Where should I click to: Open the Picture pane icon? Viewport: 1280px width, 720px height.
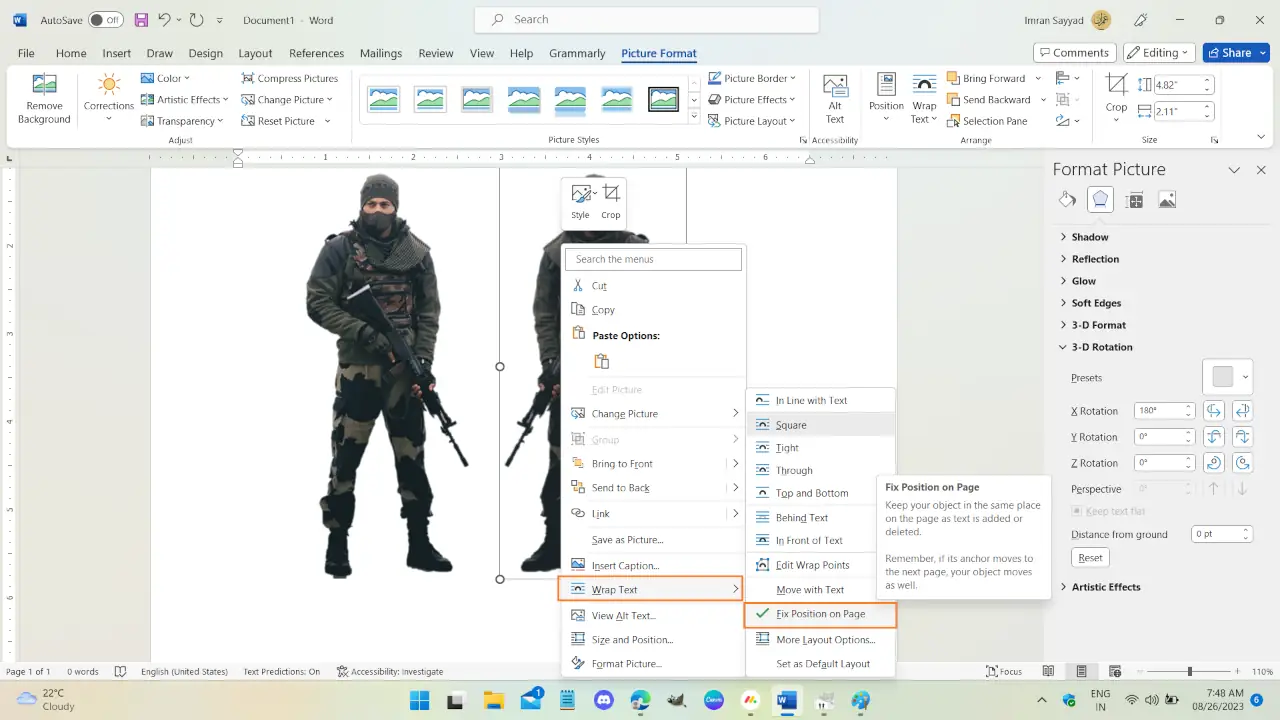click(x=1167, y=200)
